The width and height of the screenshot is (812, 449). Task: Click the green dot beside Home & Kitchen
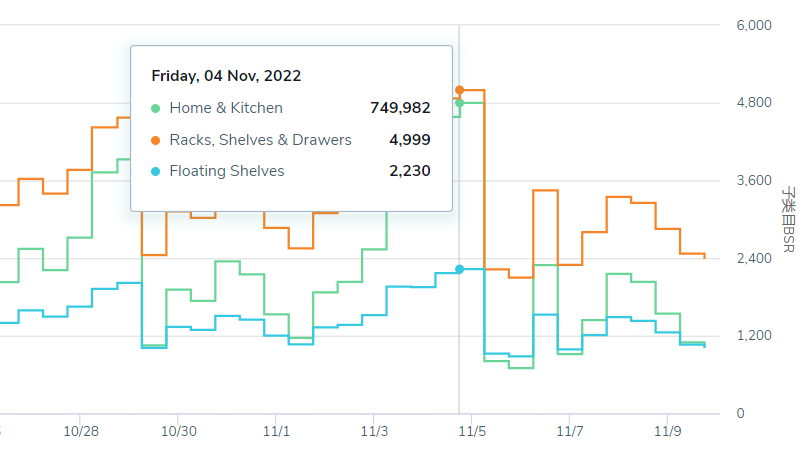[155, 108]
